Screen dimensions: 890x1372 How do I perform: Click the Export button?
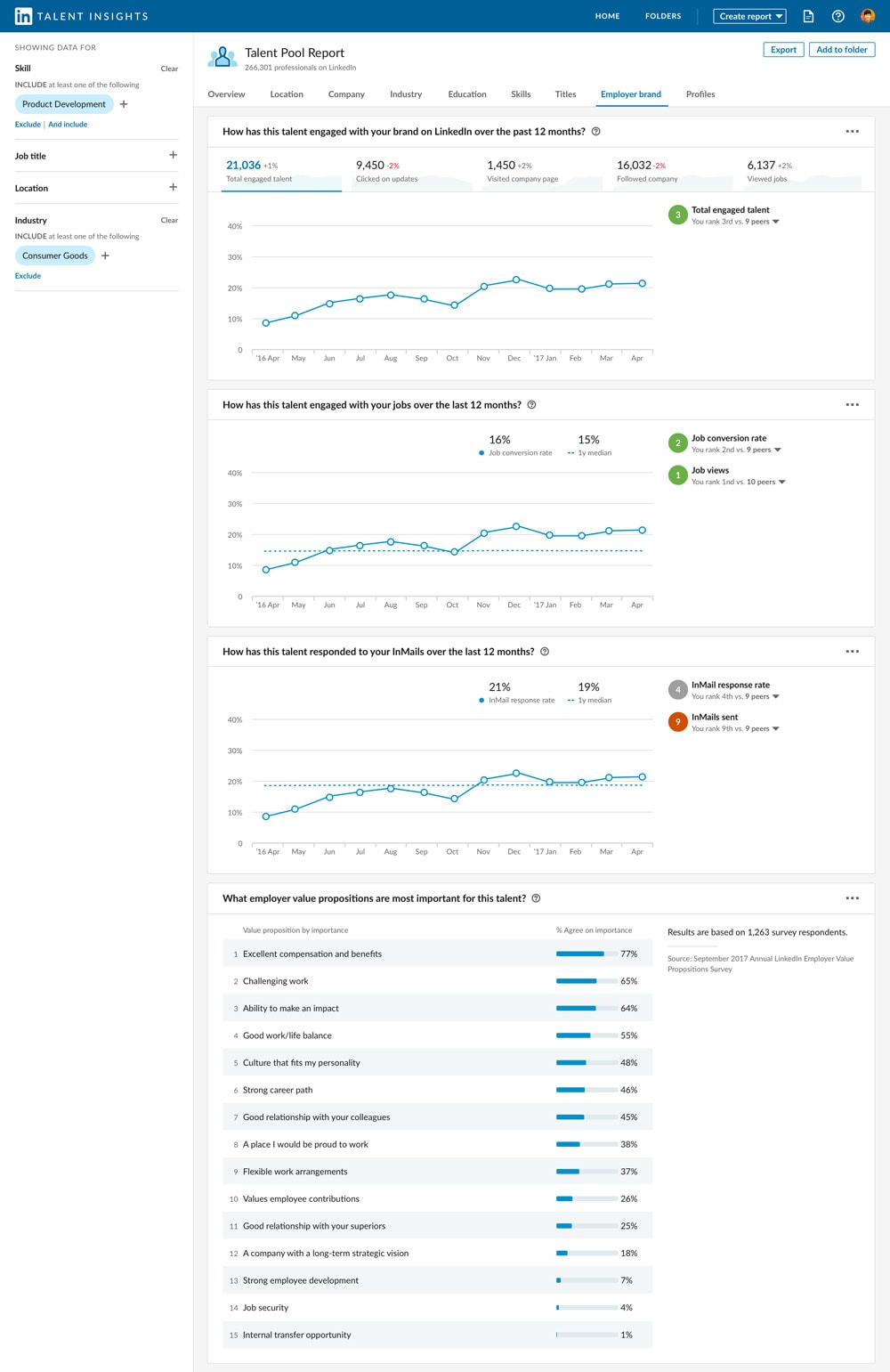click(x=782, y=50)
